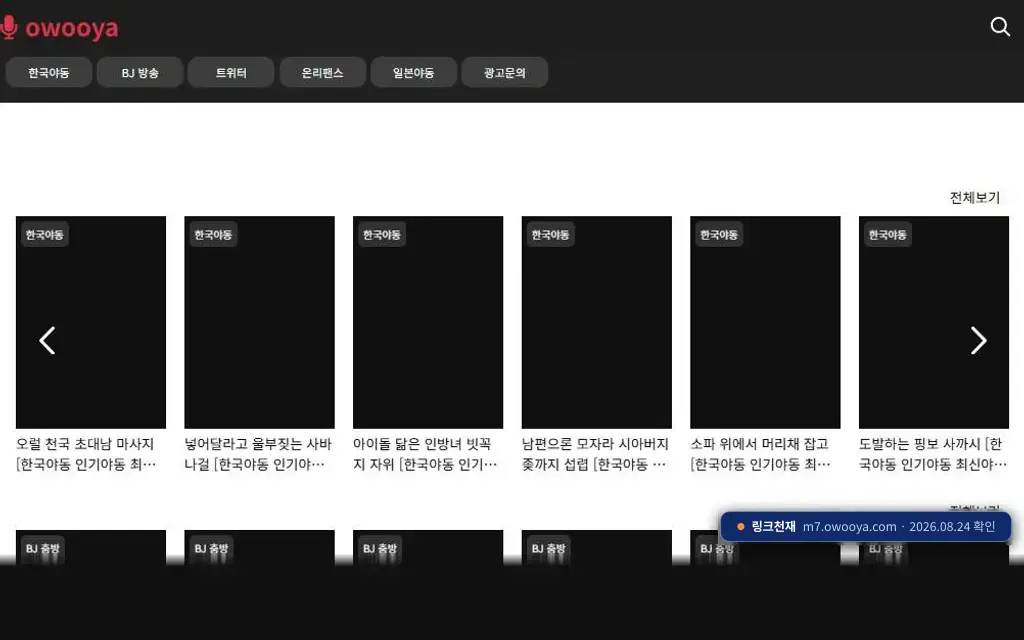Viewport: 1024px width, 640px height.
Task: Open the 온리팬스 nav tab
Action: coord(323,72)
